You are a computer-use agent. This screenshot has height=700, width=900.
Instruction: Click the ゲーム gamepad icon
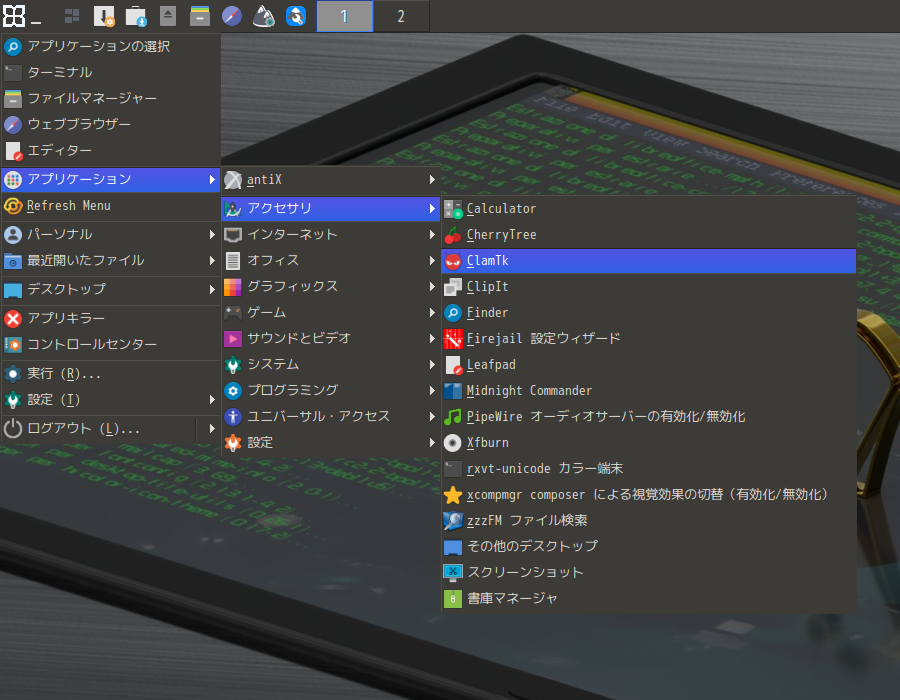pyautogui.click(x=232, y=313)
